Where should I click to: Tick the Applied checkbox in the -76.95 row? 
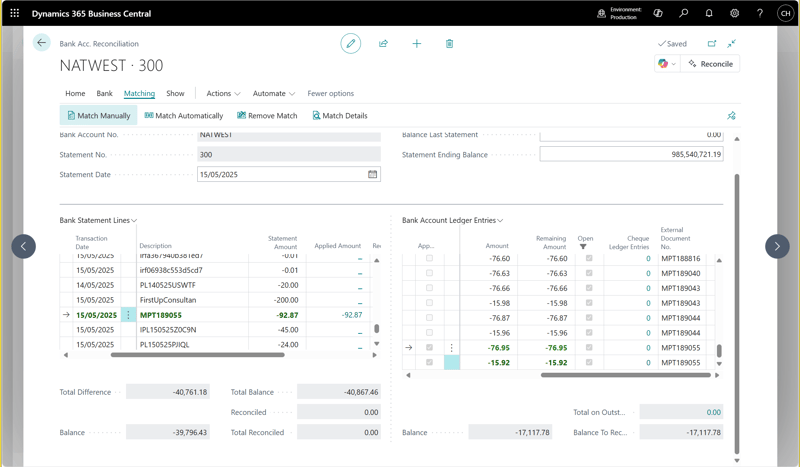point(429,348)
